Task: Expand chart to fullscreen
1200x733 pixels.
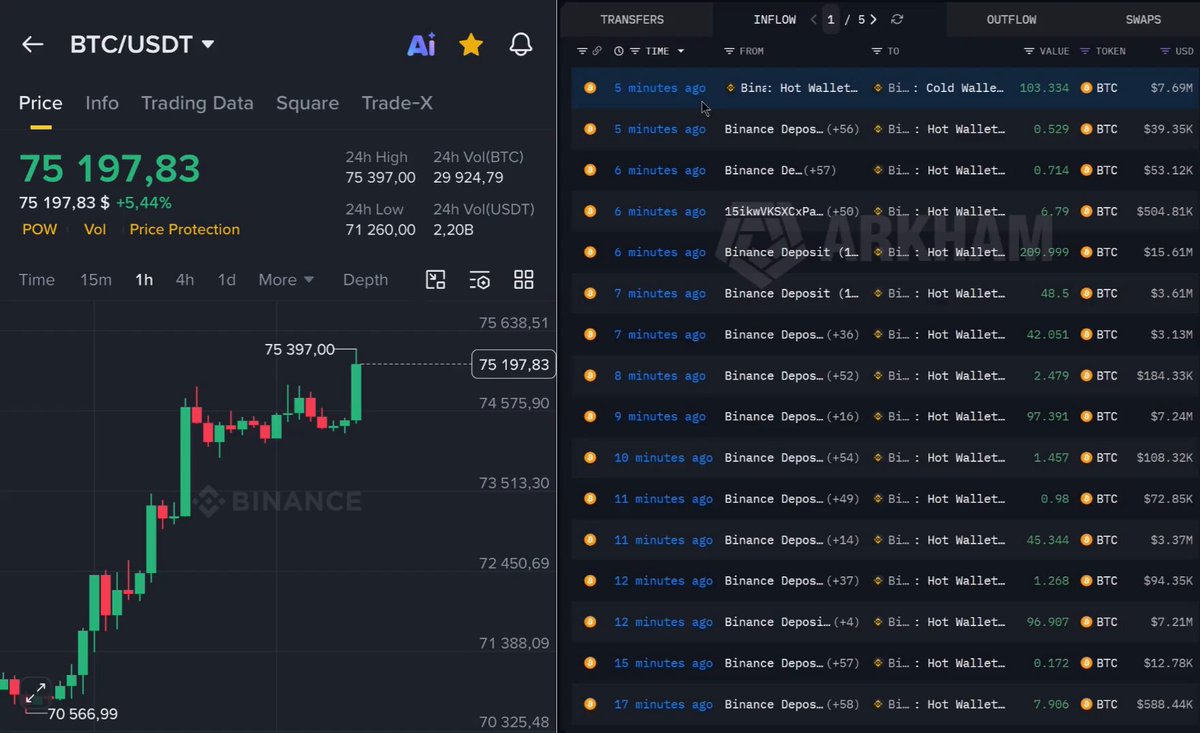Action: [x=36, y=690]
